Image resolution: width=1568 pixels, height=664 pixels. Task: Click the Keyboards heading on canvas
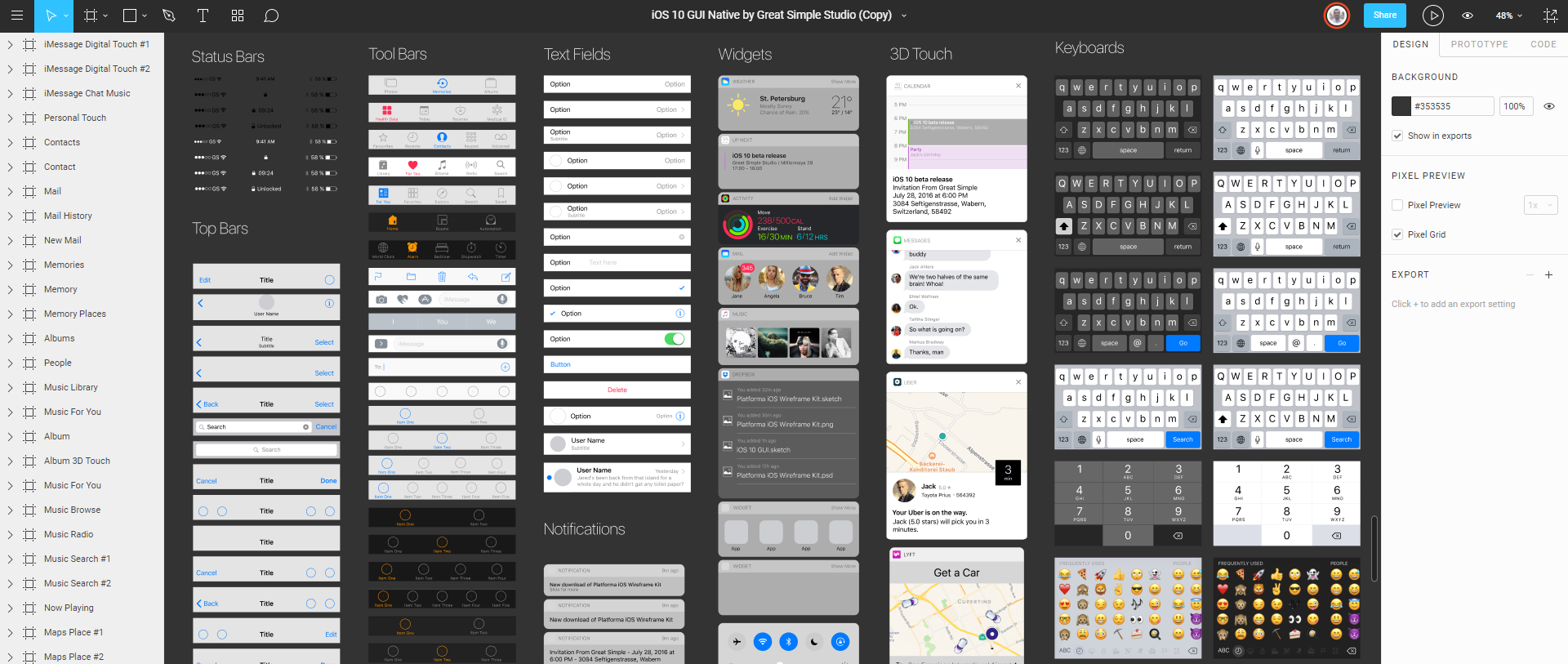[1089, 48]
